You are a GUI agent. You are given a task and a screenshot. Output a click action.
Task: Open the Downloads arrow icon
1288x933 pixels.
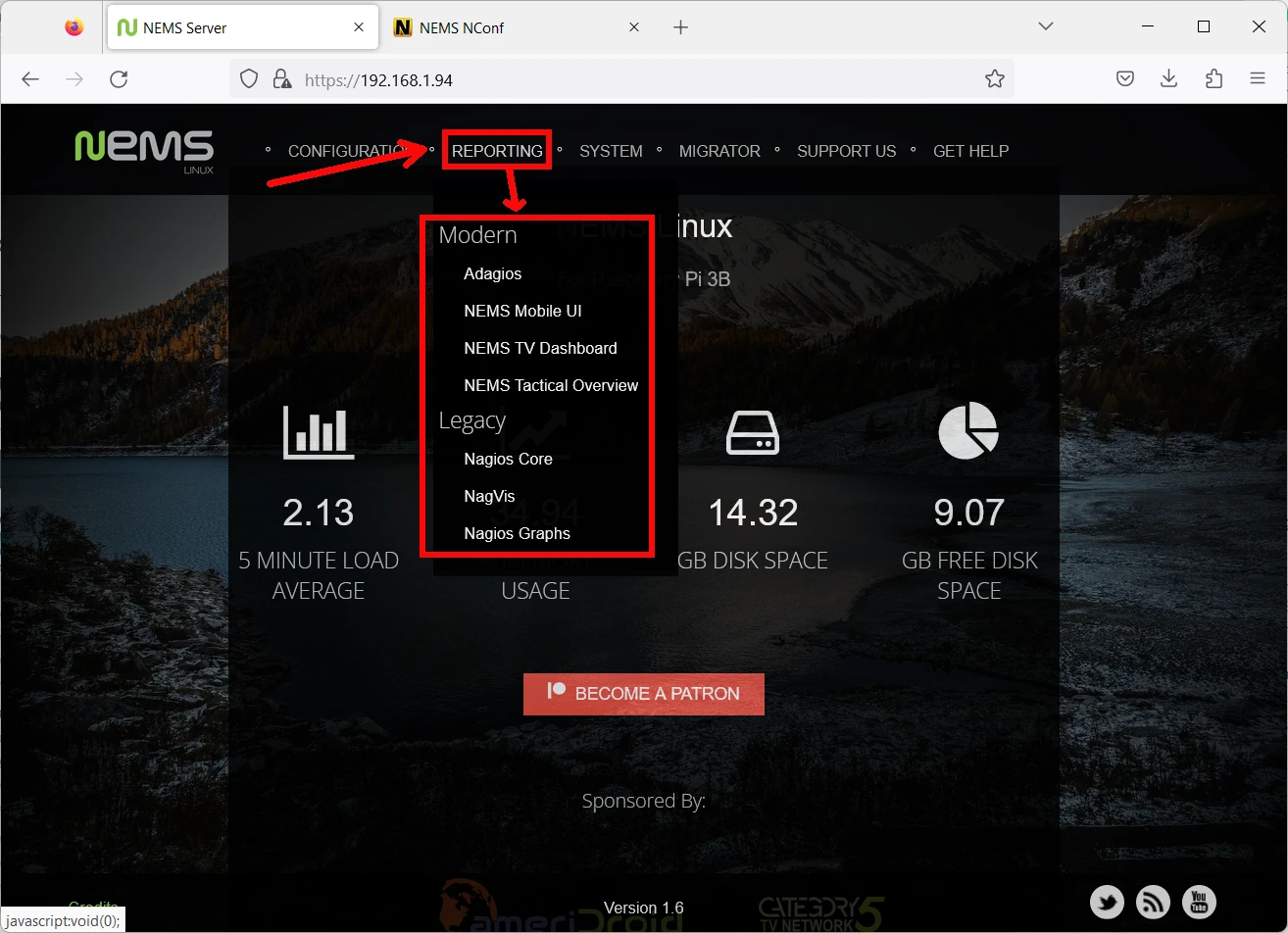point(1168,79)
